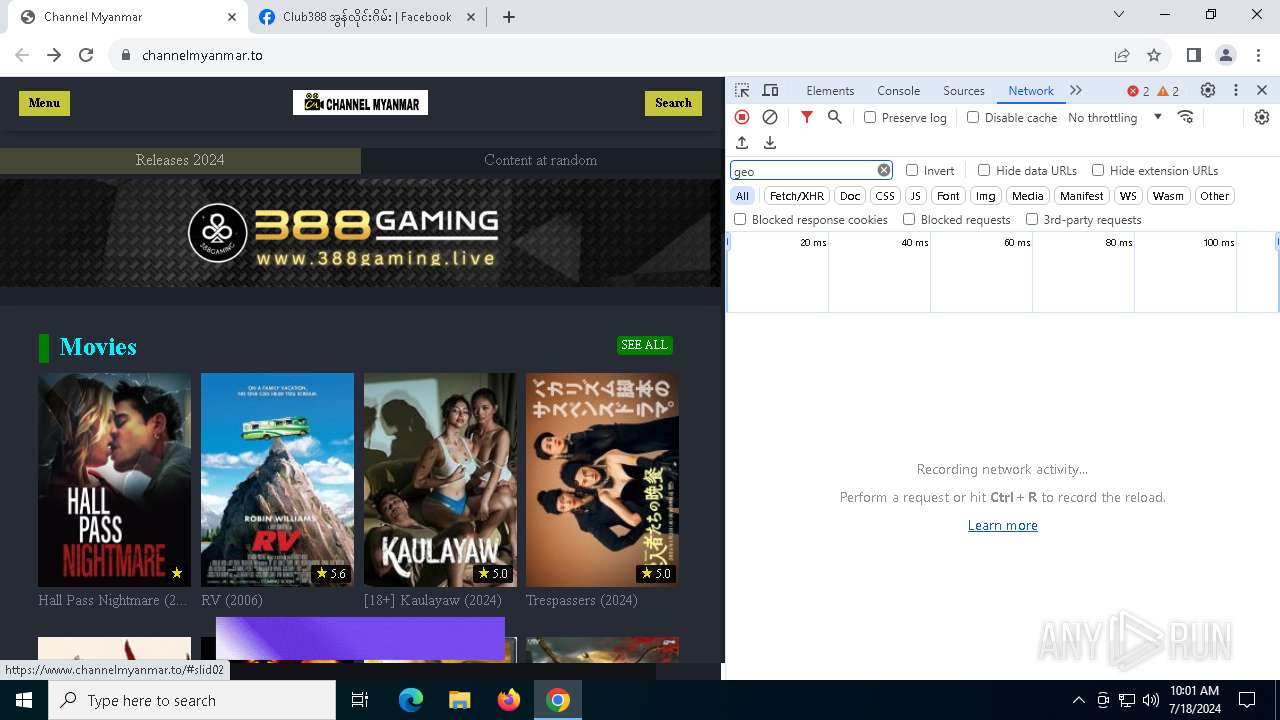This screenshot has height=720, width=1280.
Task: Check the Invert filter option
Action: pos(912,170)
